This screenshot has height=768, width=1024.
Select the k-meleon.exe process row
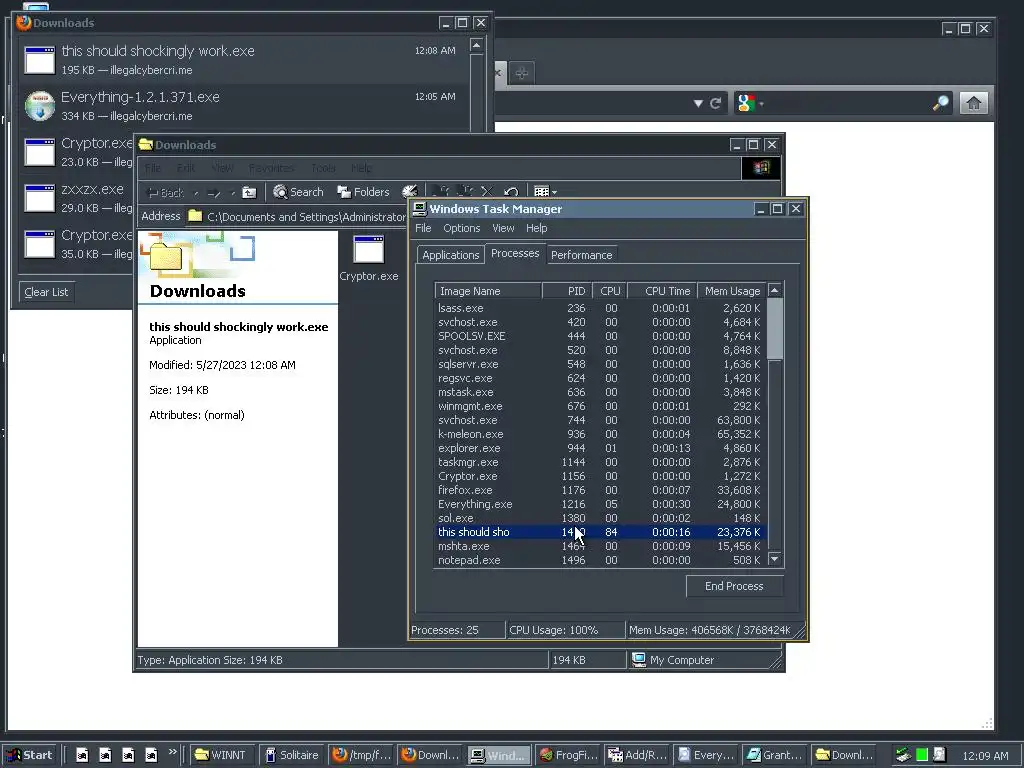coord(600,434)
